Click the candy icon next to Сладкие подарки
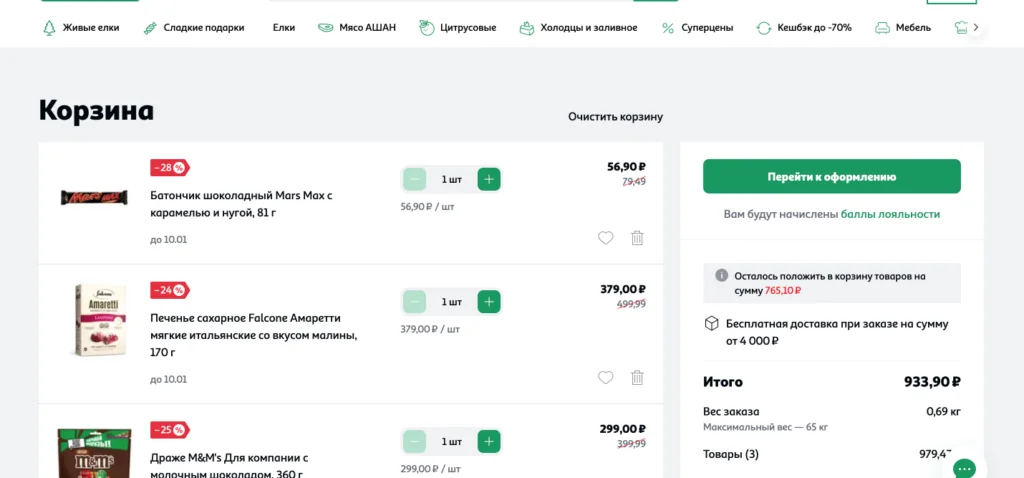The width and height of the screenshot is (1024, 478). [150, 28]
